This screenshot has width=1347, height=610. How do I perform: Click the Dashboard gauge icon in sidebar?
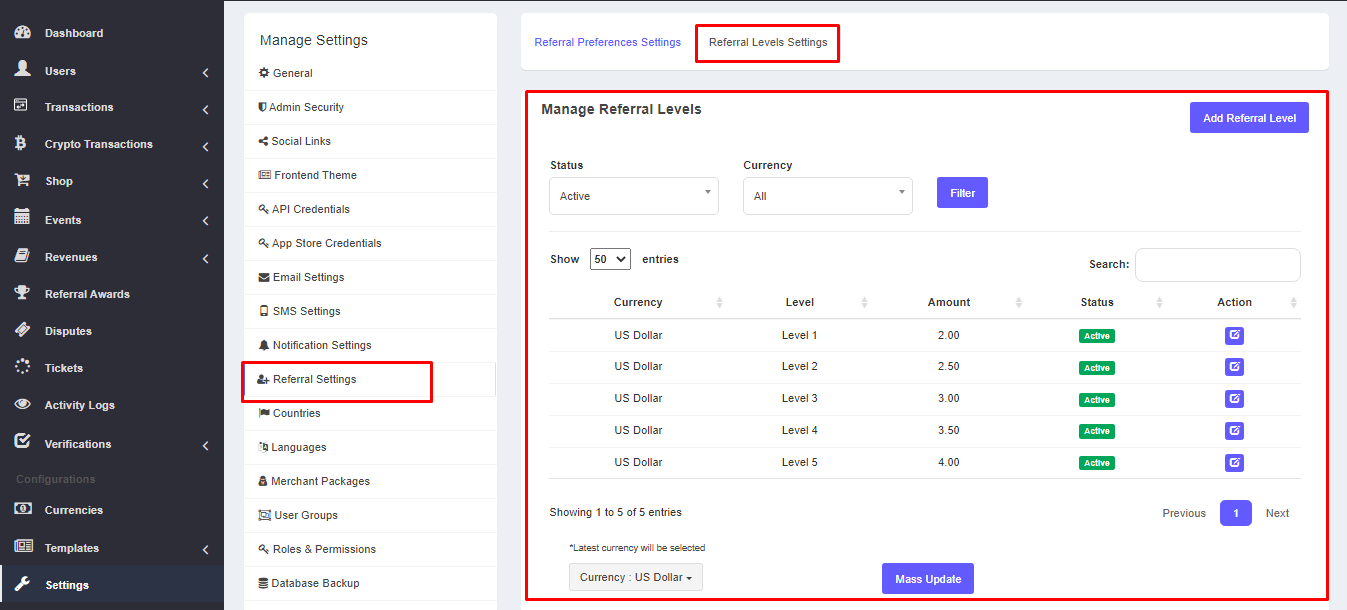pos(22,33)
